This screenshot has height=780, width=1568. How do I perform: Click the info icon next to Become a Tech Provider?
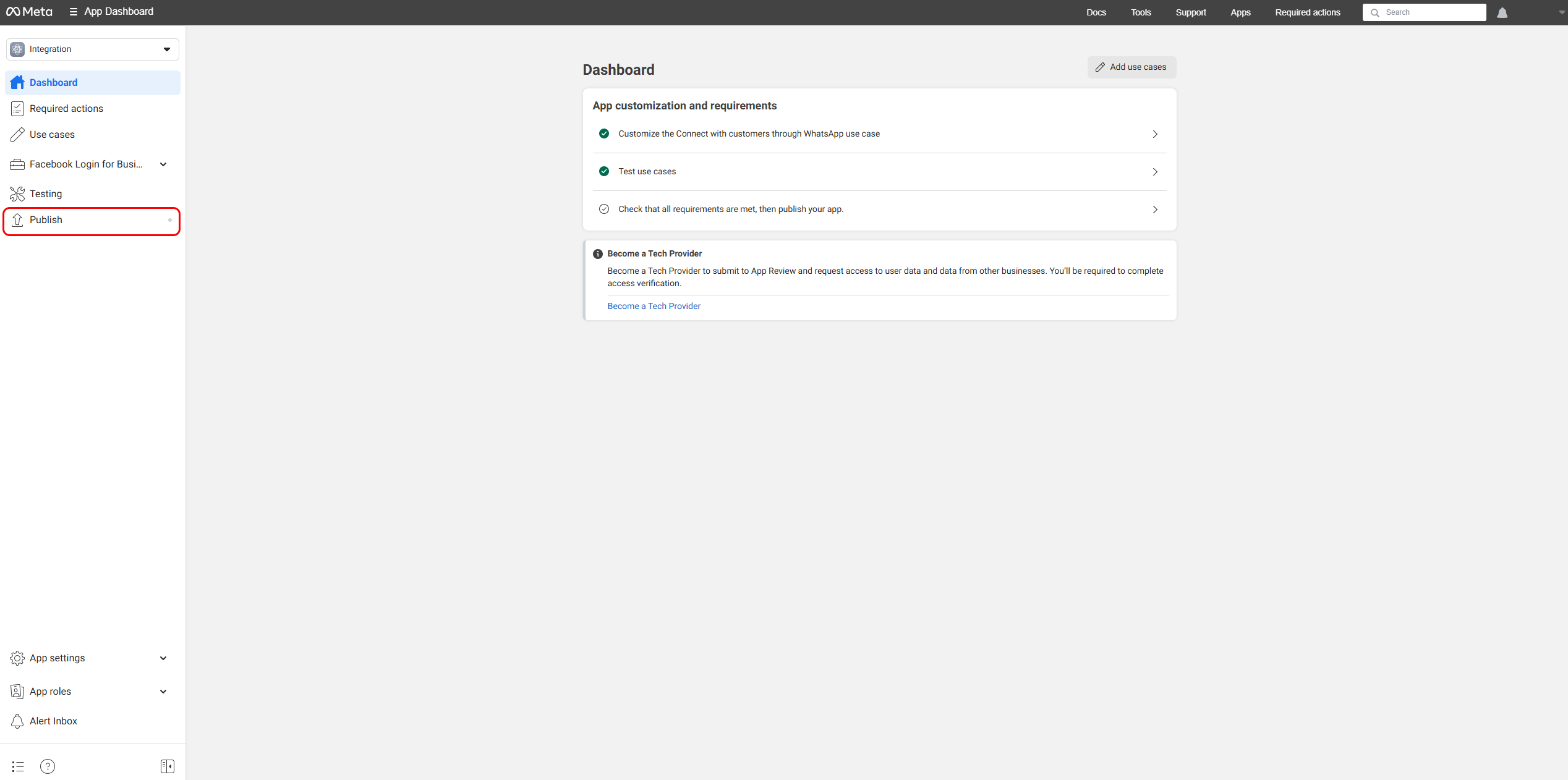(x=598, y=254)
